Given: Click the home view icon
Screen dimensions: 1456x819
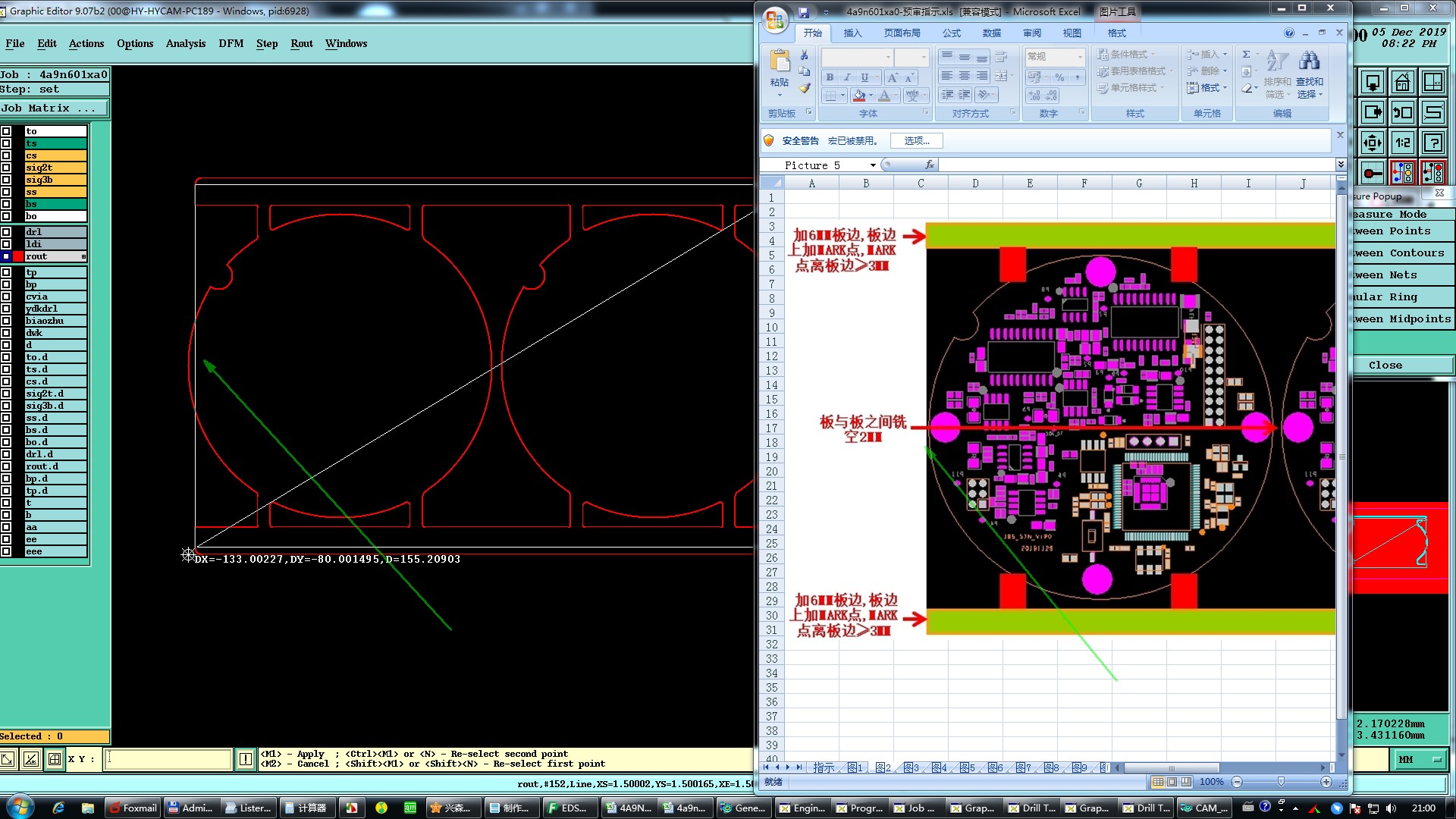Looking at the screenshot, I should (x=1402, y=82).
